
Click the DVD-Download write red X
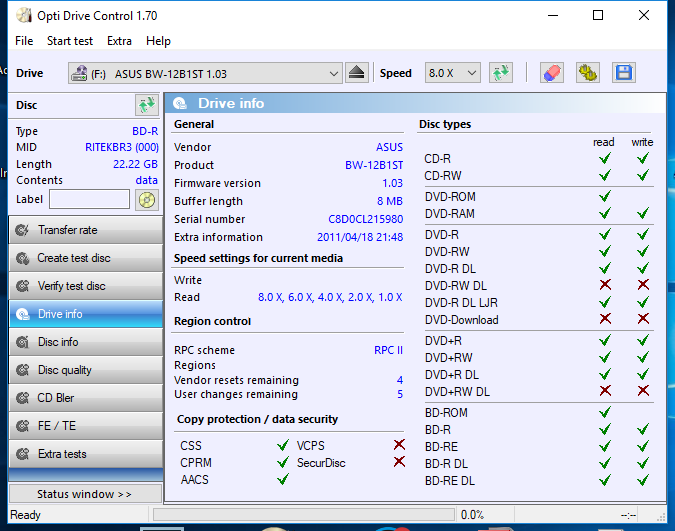pos(643,319)
